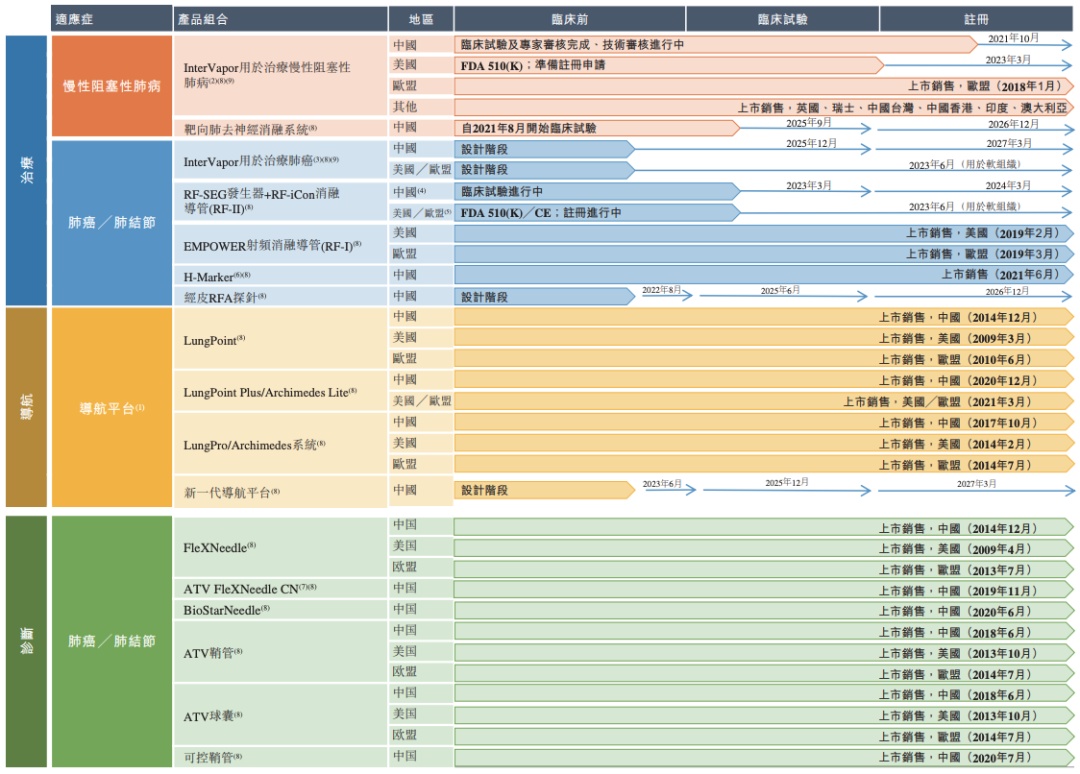The width and height of the screenshot is (1080, 774).
Task: Select LungPoint Plus/Archimedes Lite product cell
Action: [x=280, y=391]
